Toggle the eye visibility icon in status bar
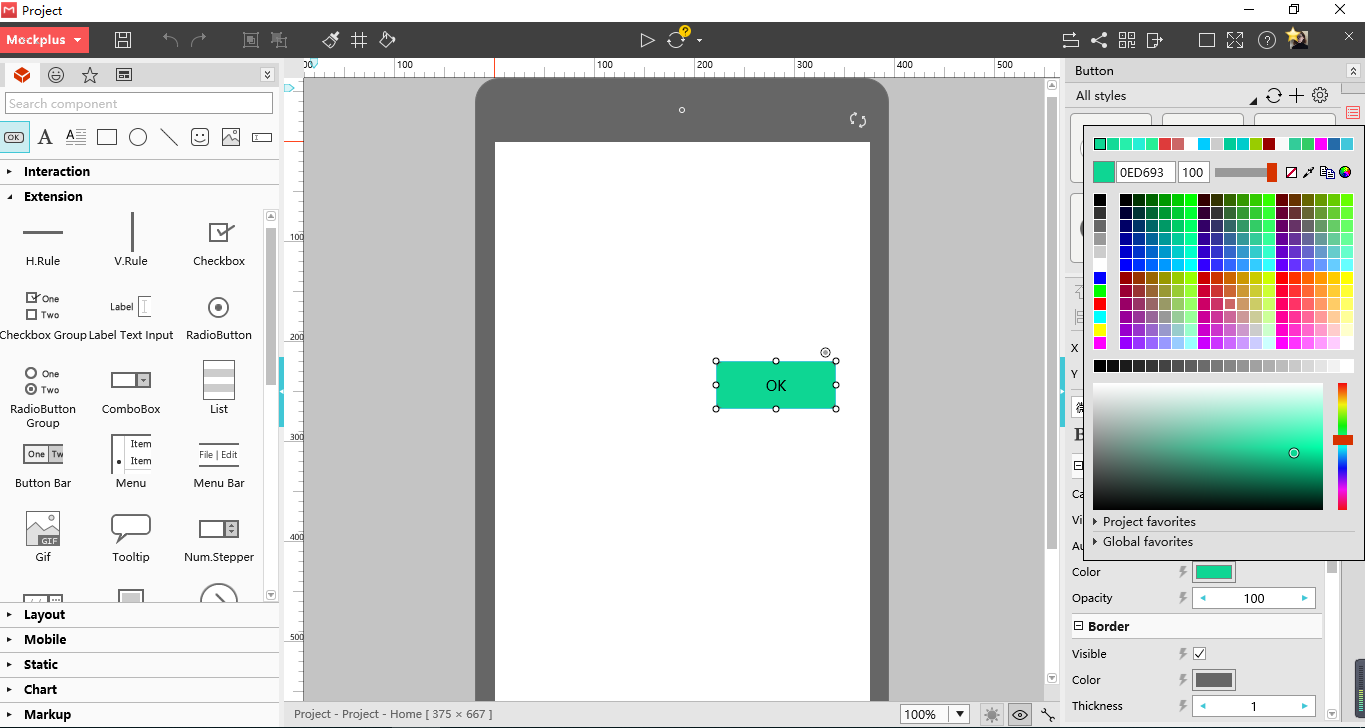The image size is (1365, 728). tap(1020, 714)
